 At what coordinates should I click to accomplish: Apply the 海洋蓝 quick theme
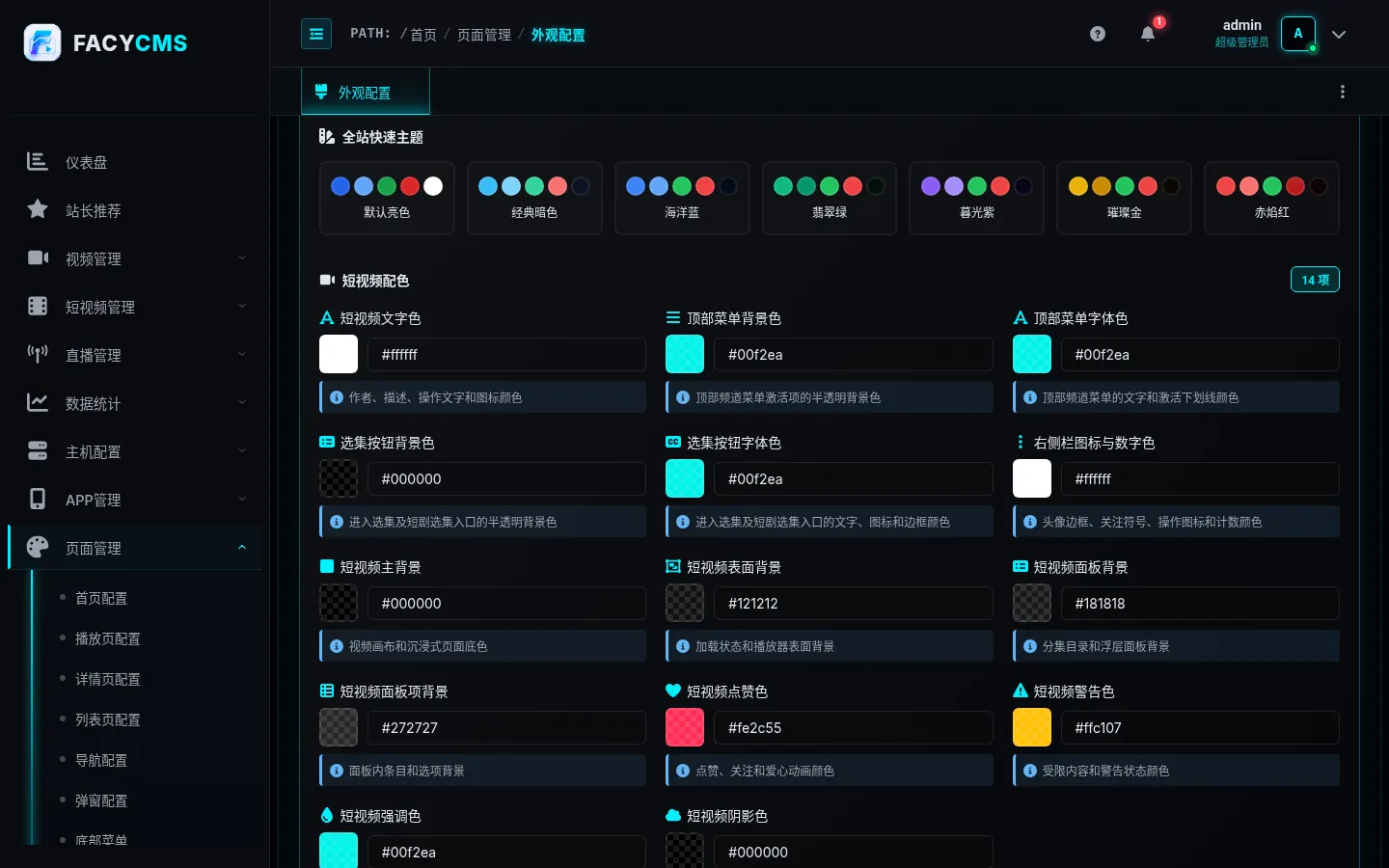[682, 198]
